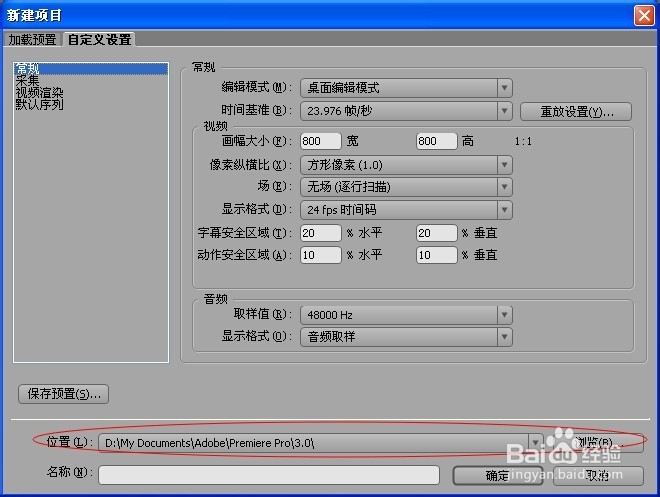Open the 时间基准 dropdown showing 23.976 帧/秒
This screenshot has height=497, width=660.
tap(406, 111)
